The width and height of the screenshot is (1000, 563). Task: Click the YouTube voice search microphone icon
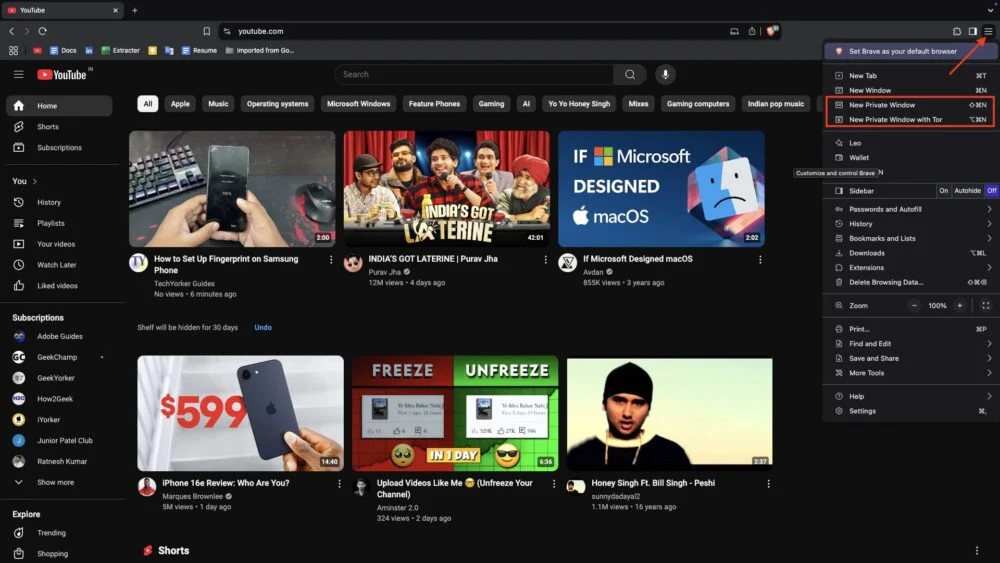[665, 74]
